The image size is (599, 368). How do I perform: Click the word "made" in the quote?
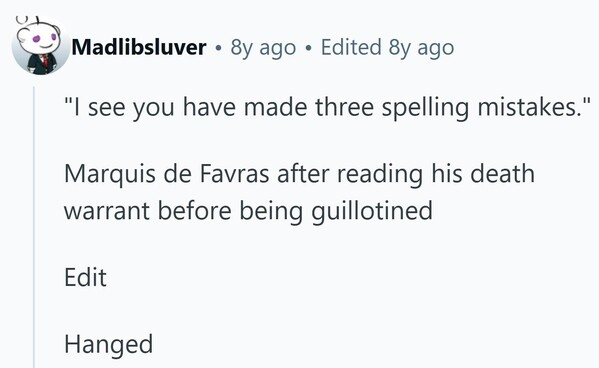[x=275, y=107]
